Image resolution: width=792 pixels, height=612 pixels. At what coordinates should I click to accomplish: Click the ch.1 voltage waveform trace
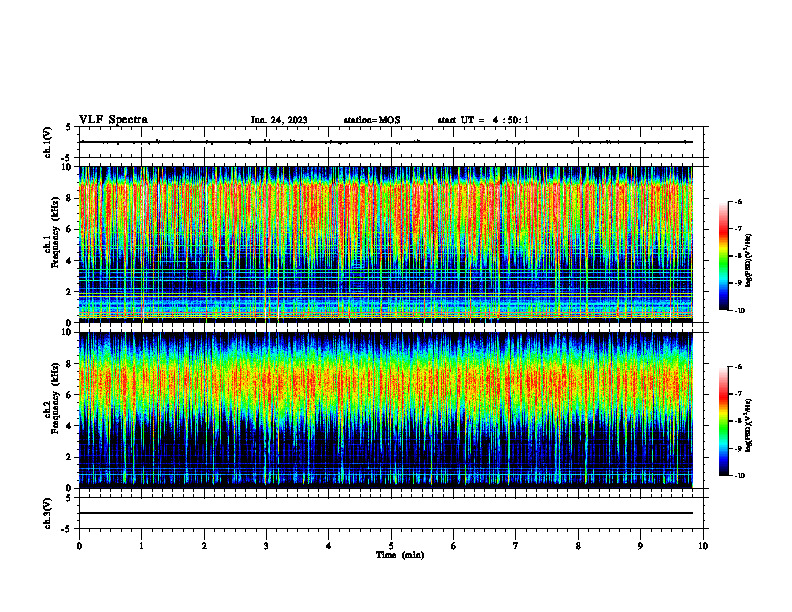pyautogui.click(x=386, y=142)
